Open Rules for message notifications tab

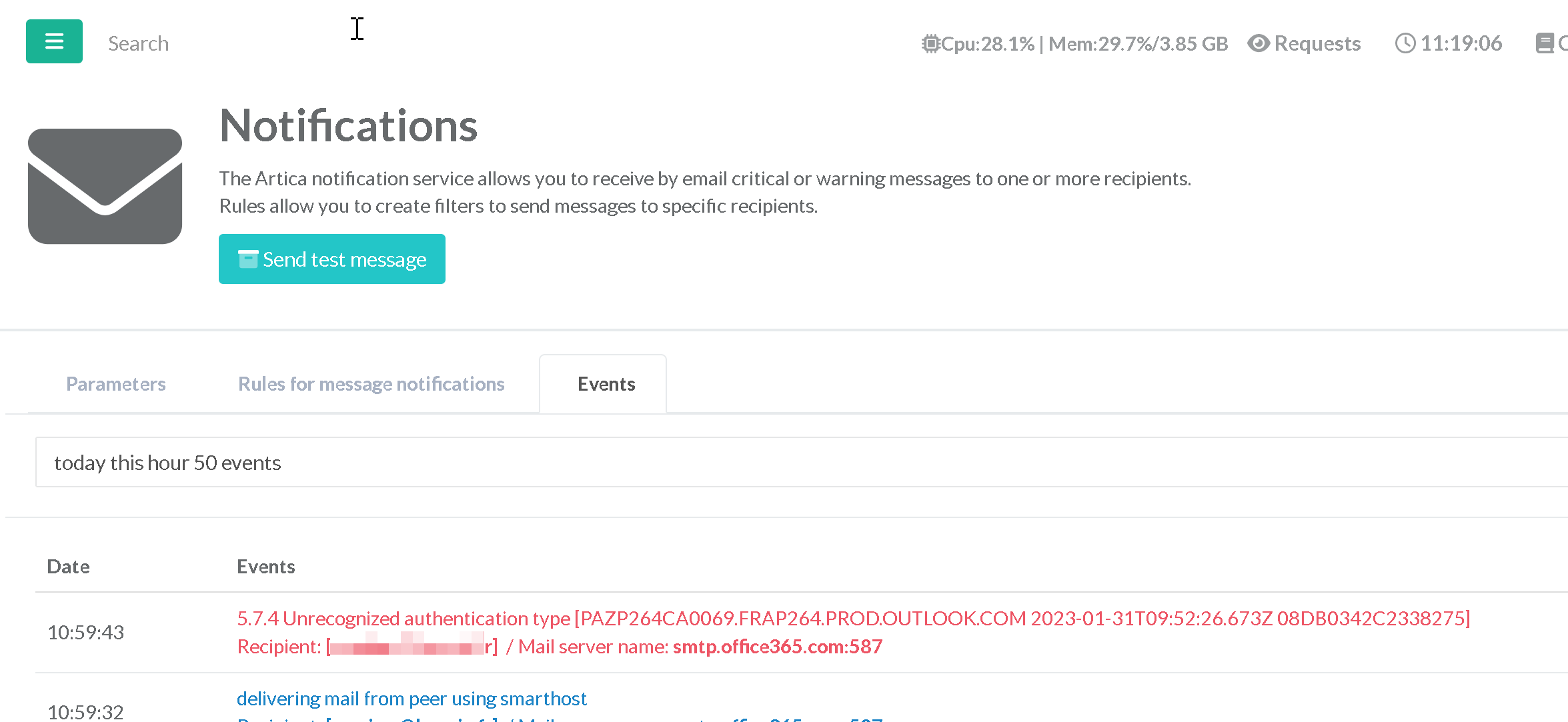click(x=371, y=384)
